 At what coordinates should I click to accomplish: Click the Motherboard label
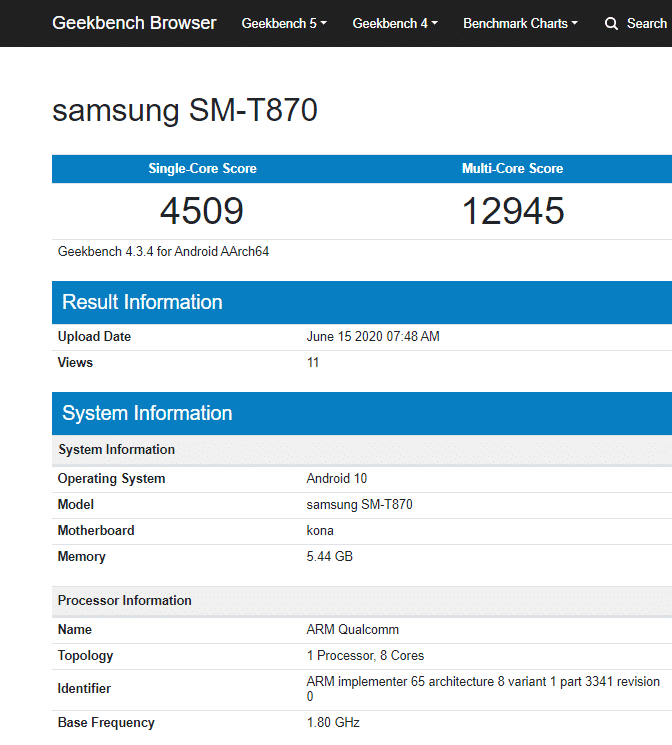point(96,530)
